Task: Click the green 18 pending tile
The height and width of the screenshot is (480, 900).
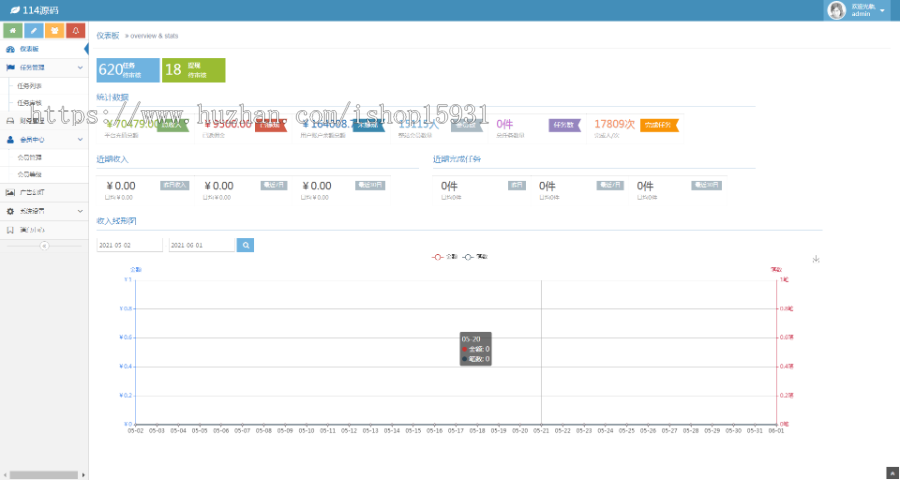Action: 193,70
